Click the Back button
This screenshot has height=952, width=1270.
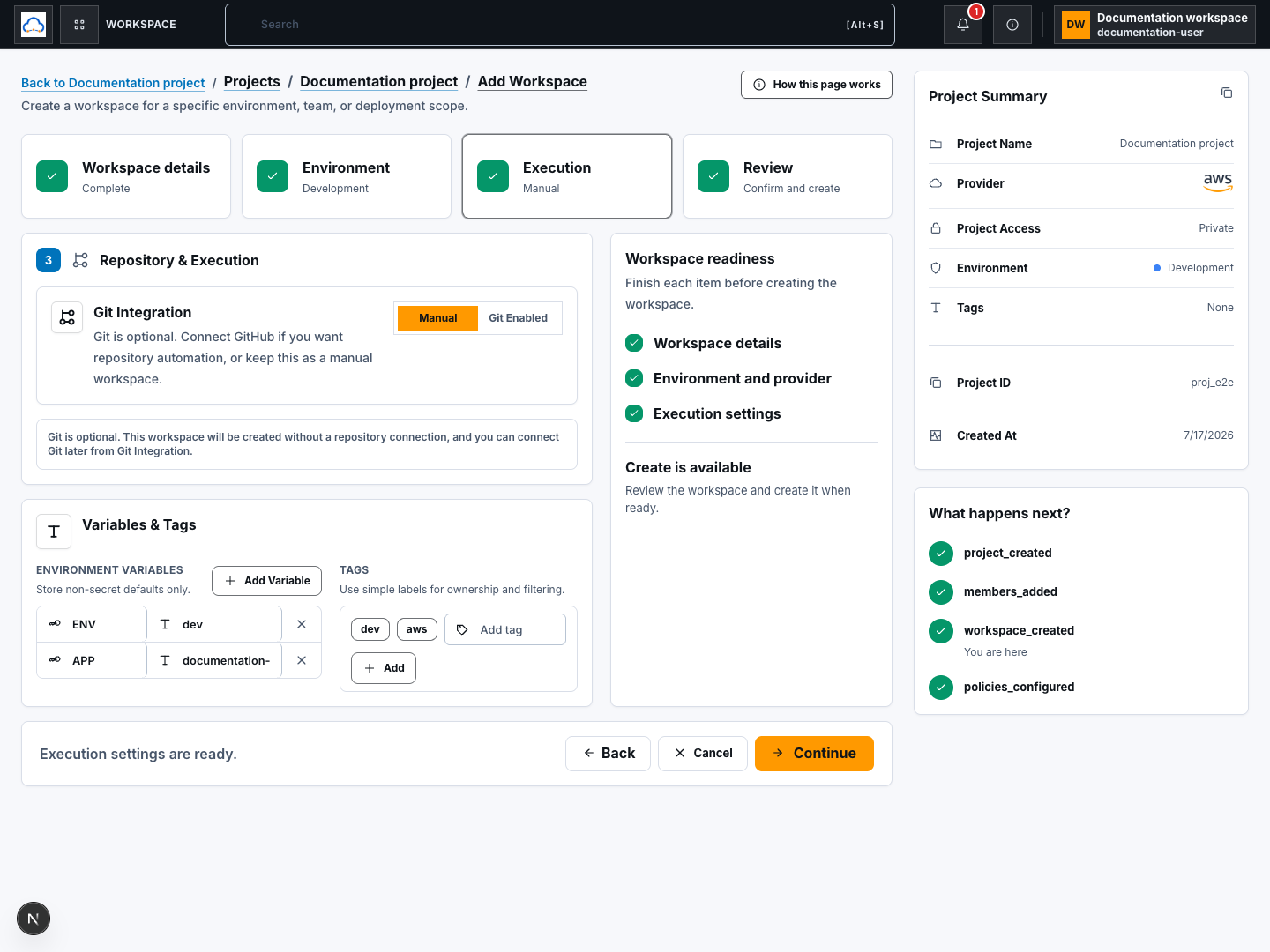coord(609,754)
